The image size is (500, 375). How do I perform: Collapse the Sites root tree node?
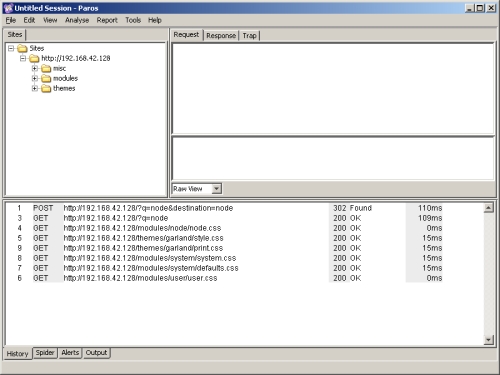(x=11, y=48)
